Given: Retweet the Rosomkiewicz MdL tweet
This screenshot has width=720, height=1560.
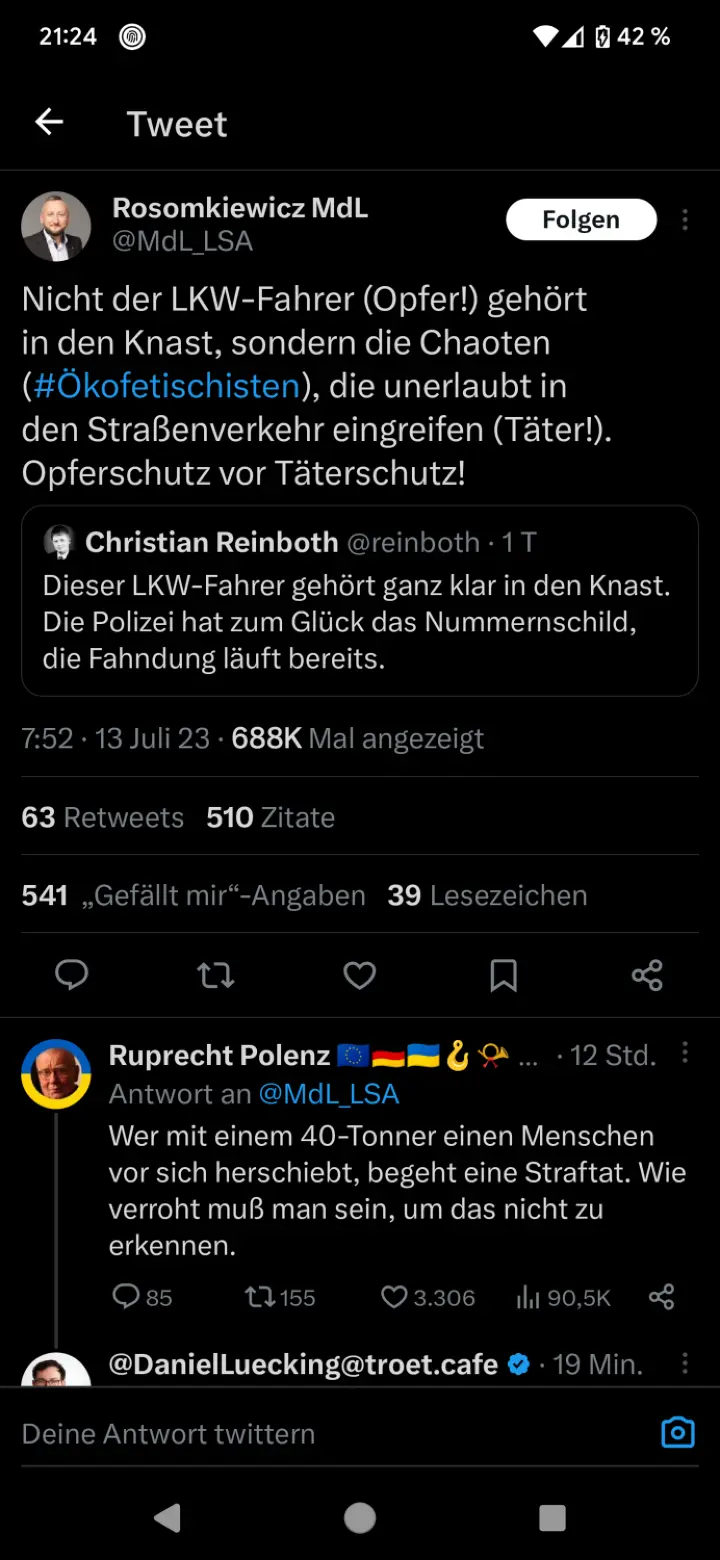Looking at the screenshot, I should point(216,975).
